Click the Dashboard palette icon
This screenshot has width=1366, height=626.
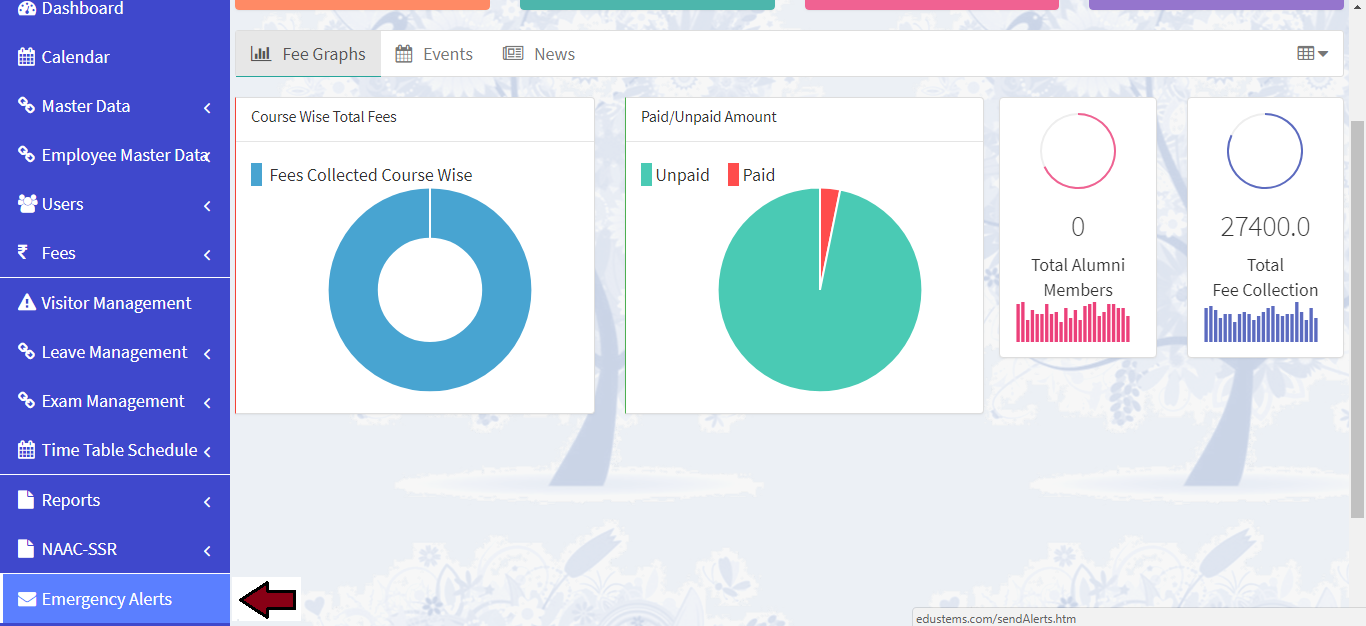[26, 9]
